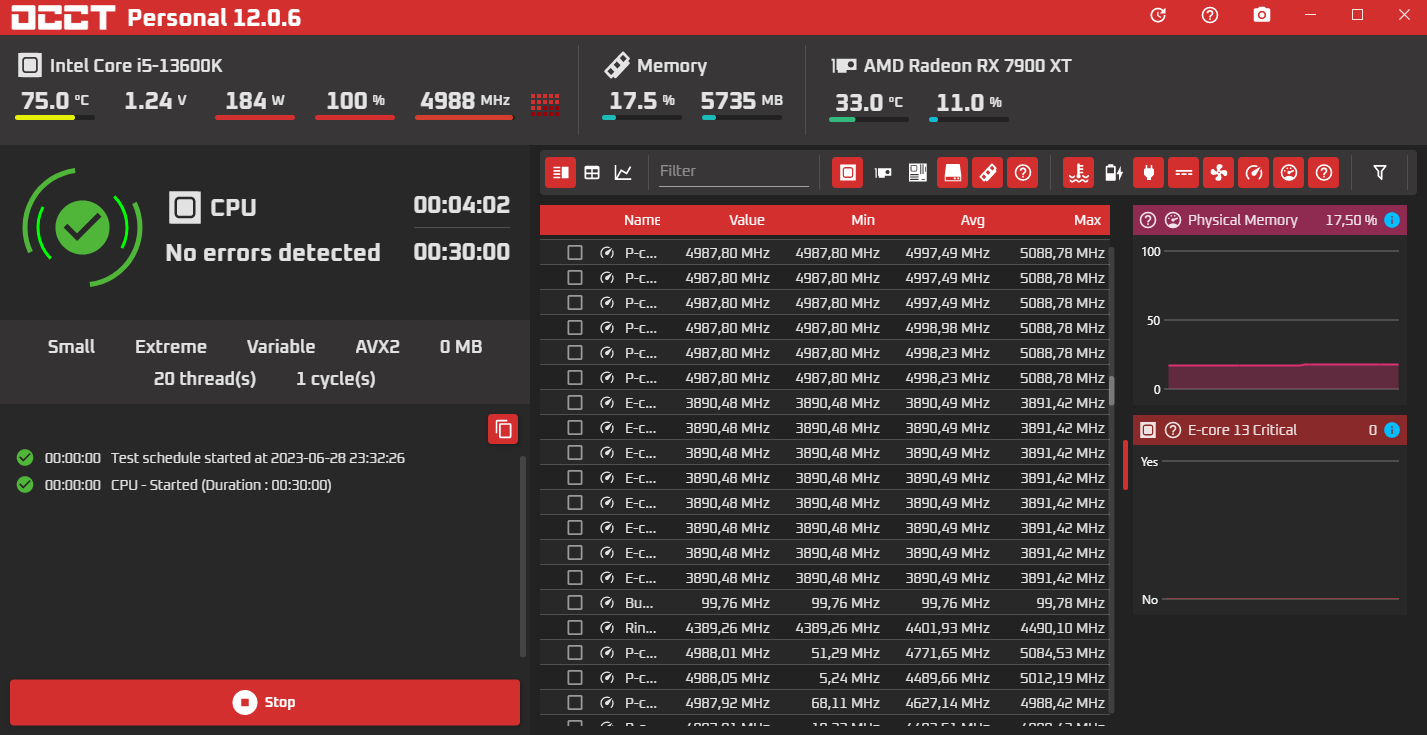Toggle the unknown sensor filter beside the round gauge icon

coord(1323,172)
